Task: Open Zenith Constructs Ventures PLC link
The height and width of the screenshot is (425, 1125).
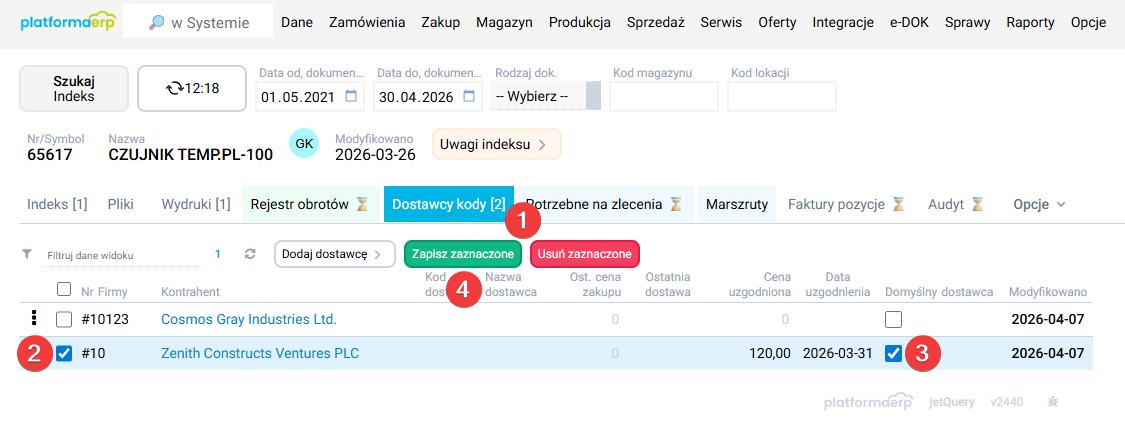Action: pyautogui.click(x=260, y=353)
